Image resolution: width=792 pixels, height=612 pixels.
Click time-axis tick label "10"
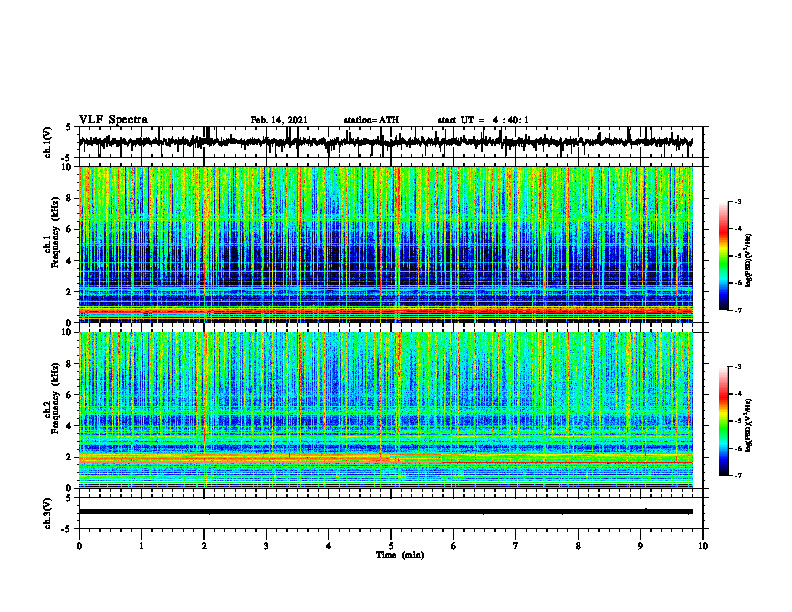click(x=703, y=546)
